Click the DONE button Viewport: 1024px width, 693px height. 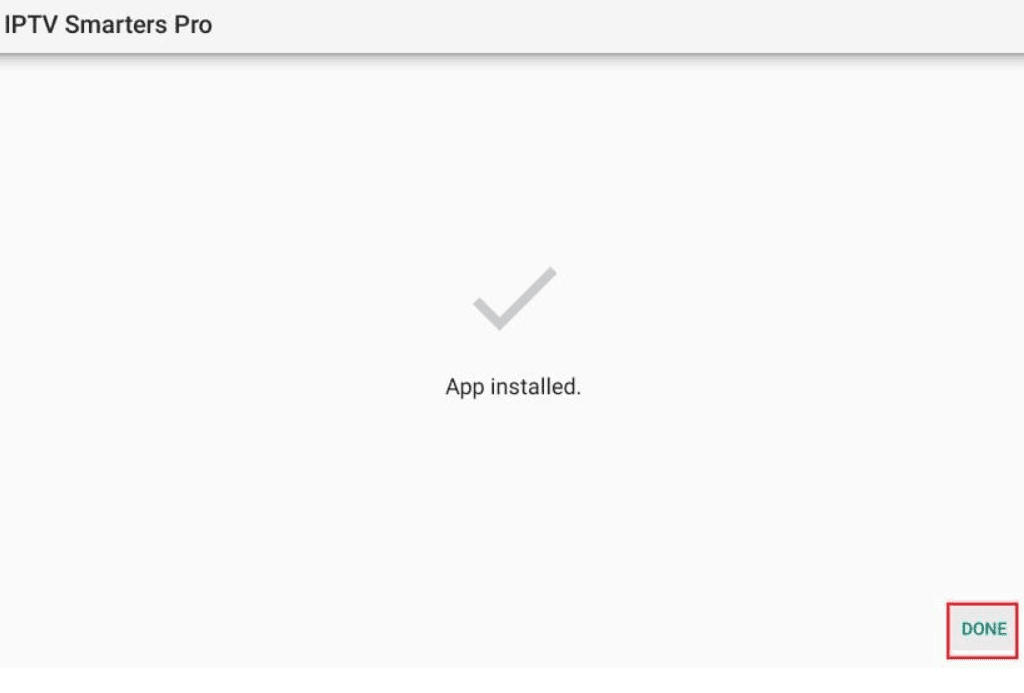click(983, 630)
